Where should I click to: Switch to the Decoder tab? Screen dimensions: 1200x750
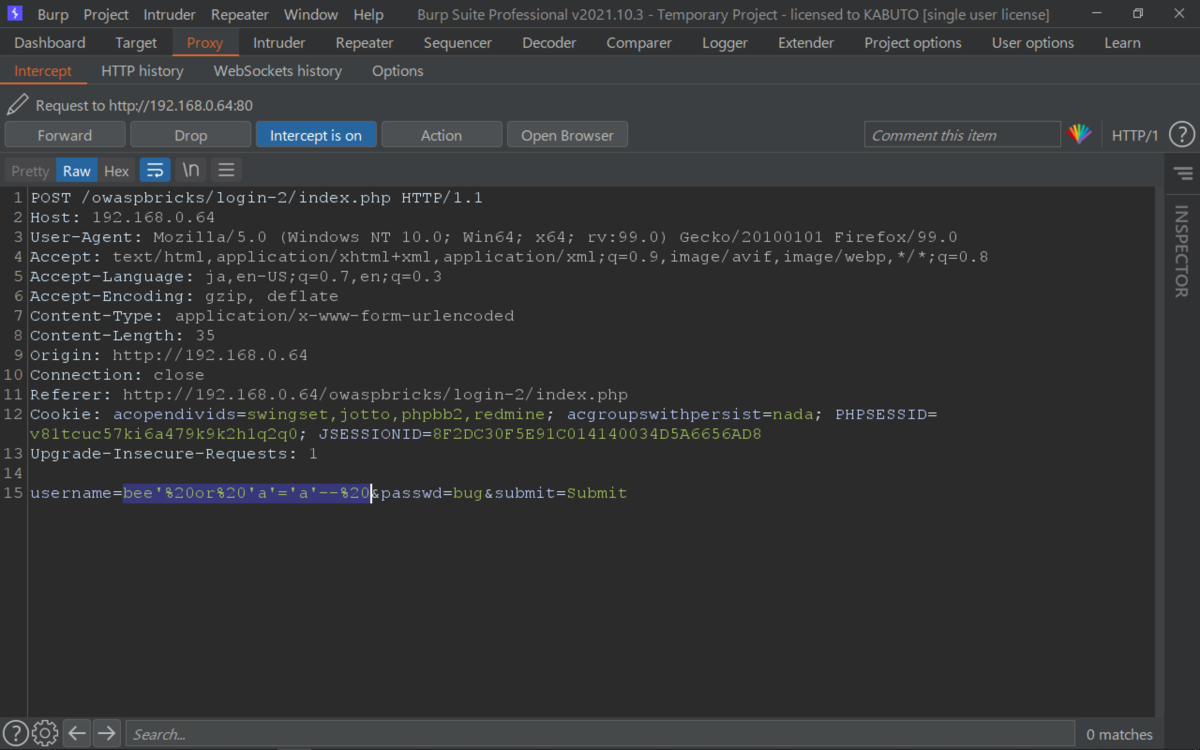tap(549, 43)
